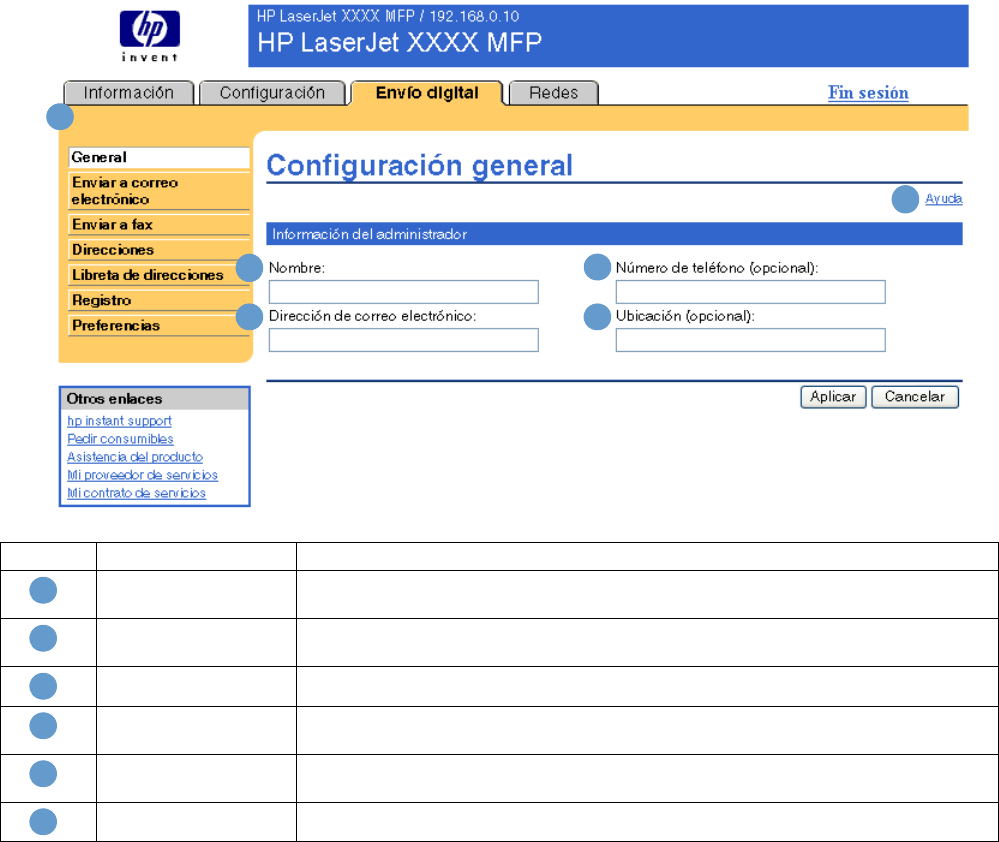The image size is (999, 842).
Task: Click the Ayuda help link
Action: pos(944,199)
